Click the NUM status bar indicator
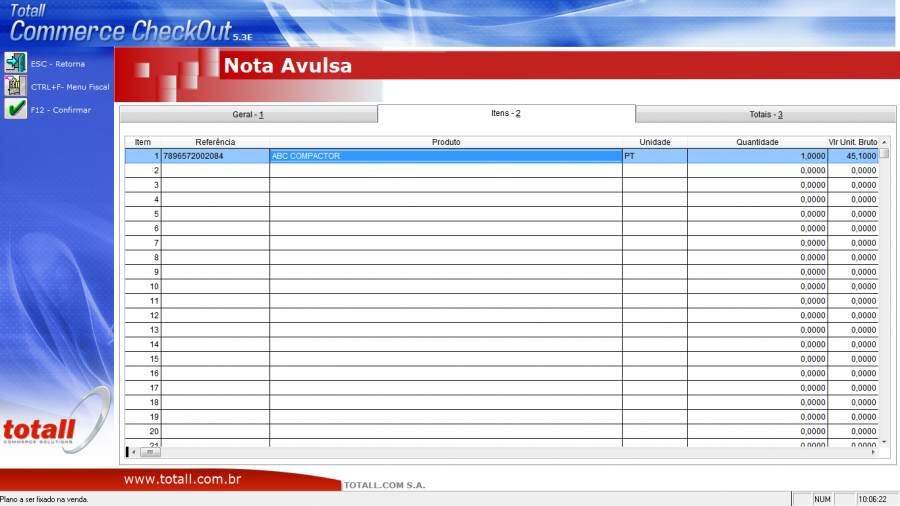The height and width of the screenshot is (506, 900). coord(822,500)
